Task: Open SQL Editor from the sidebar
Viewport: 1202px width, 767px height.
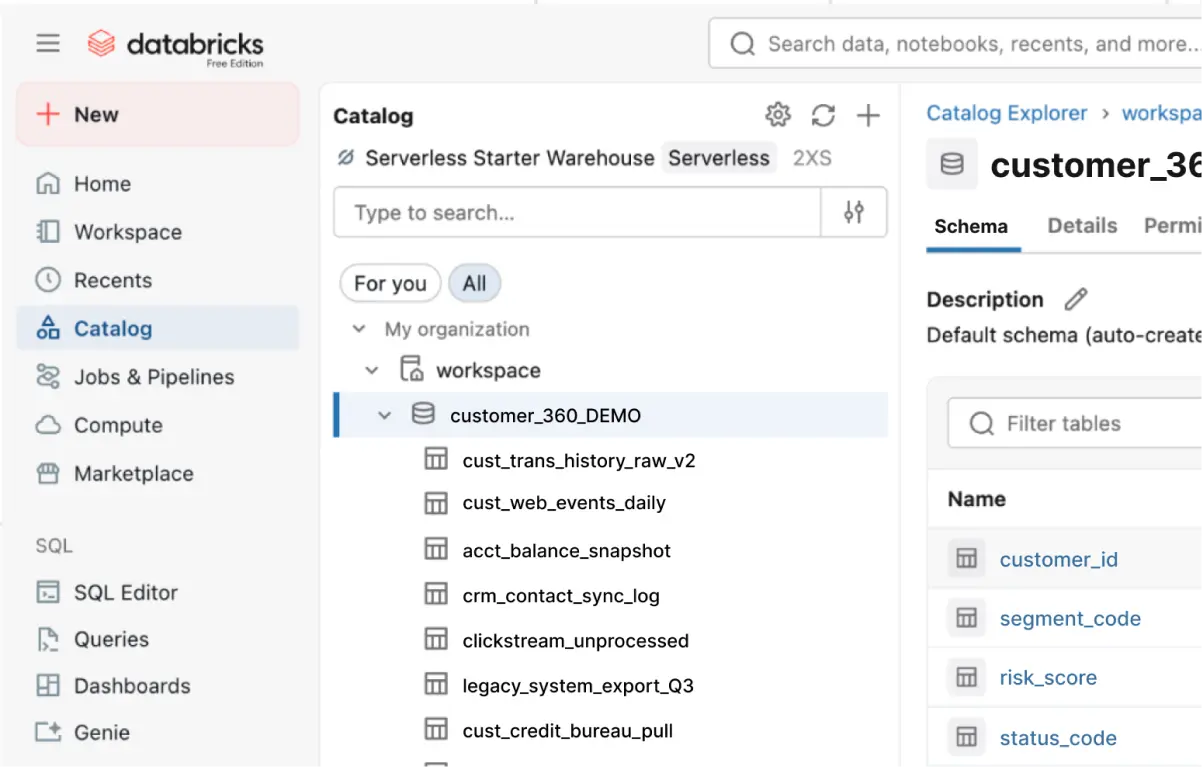Action: pyautogui.click(x=125, y=592)
